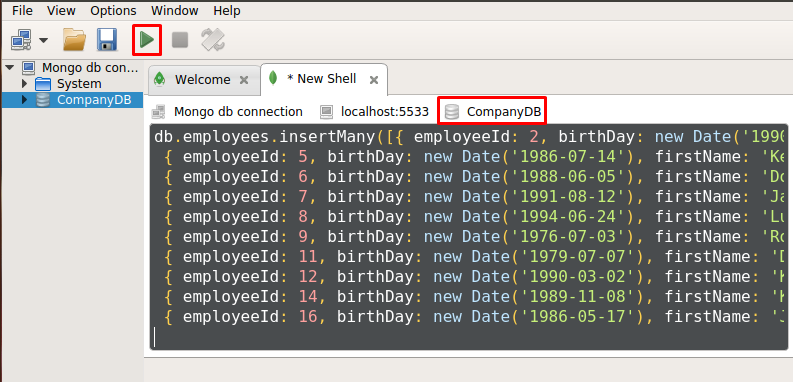Image resolution: width=793 pixels, height=382 pixels.
Task: Click the open folder icon
Action: pos(74,40)
